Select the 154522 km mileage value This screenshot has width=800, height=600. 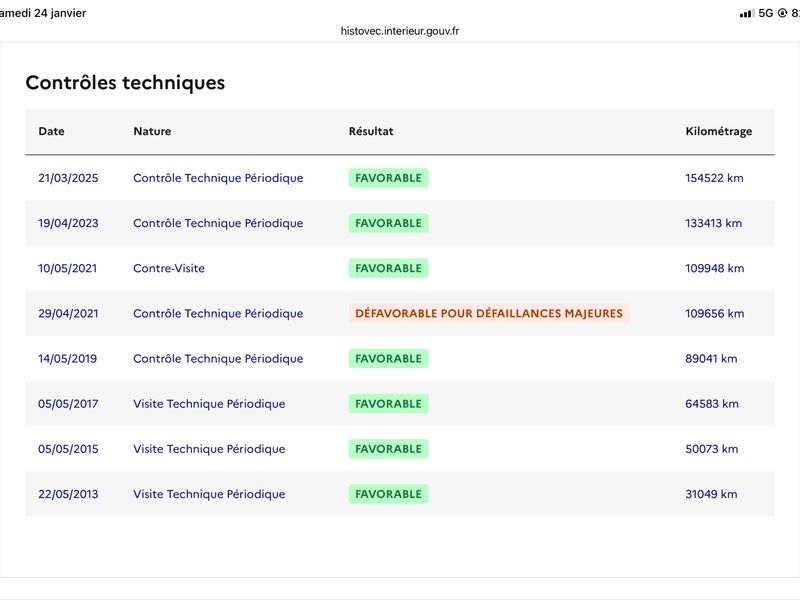pos(714,178)
